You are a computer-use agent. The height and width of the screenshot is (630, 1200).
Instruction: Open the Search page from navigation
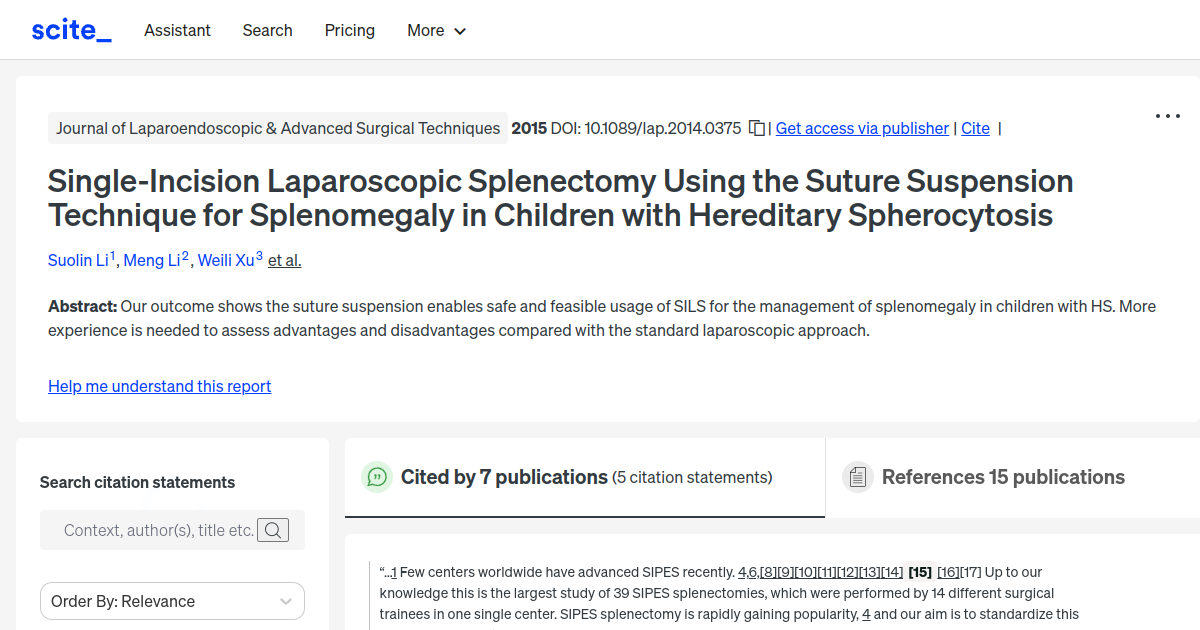(x=268, y=30)
